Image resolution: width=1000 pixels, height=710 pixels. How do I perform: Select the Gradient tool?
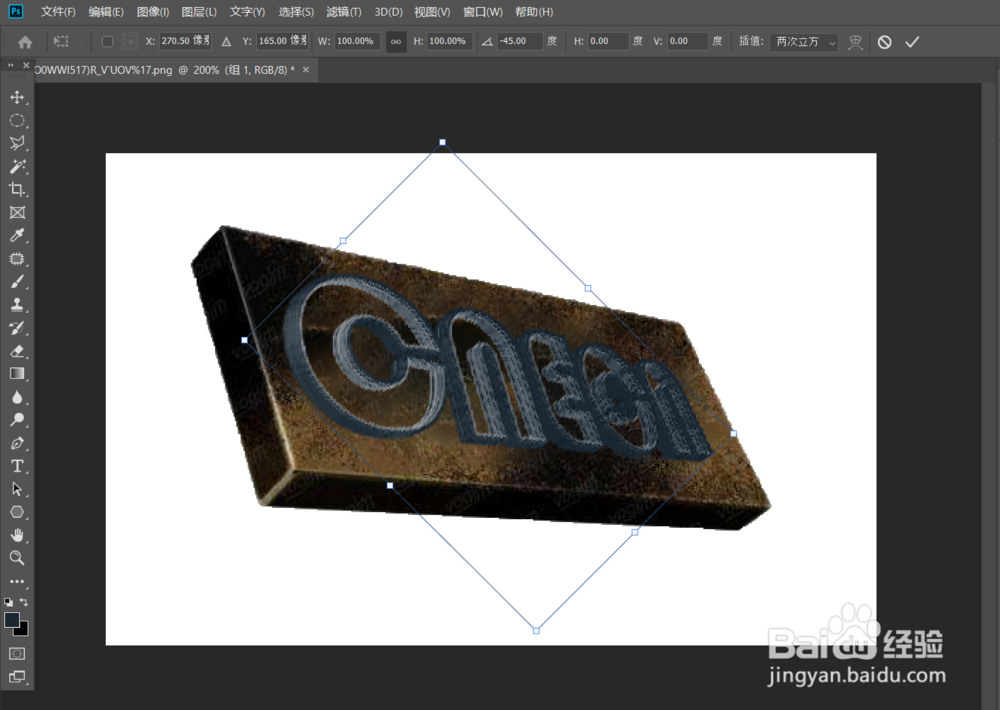pyautogui.click(x=17, y=374)
